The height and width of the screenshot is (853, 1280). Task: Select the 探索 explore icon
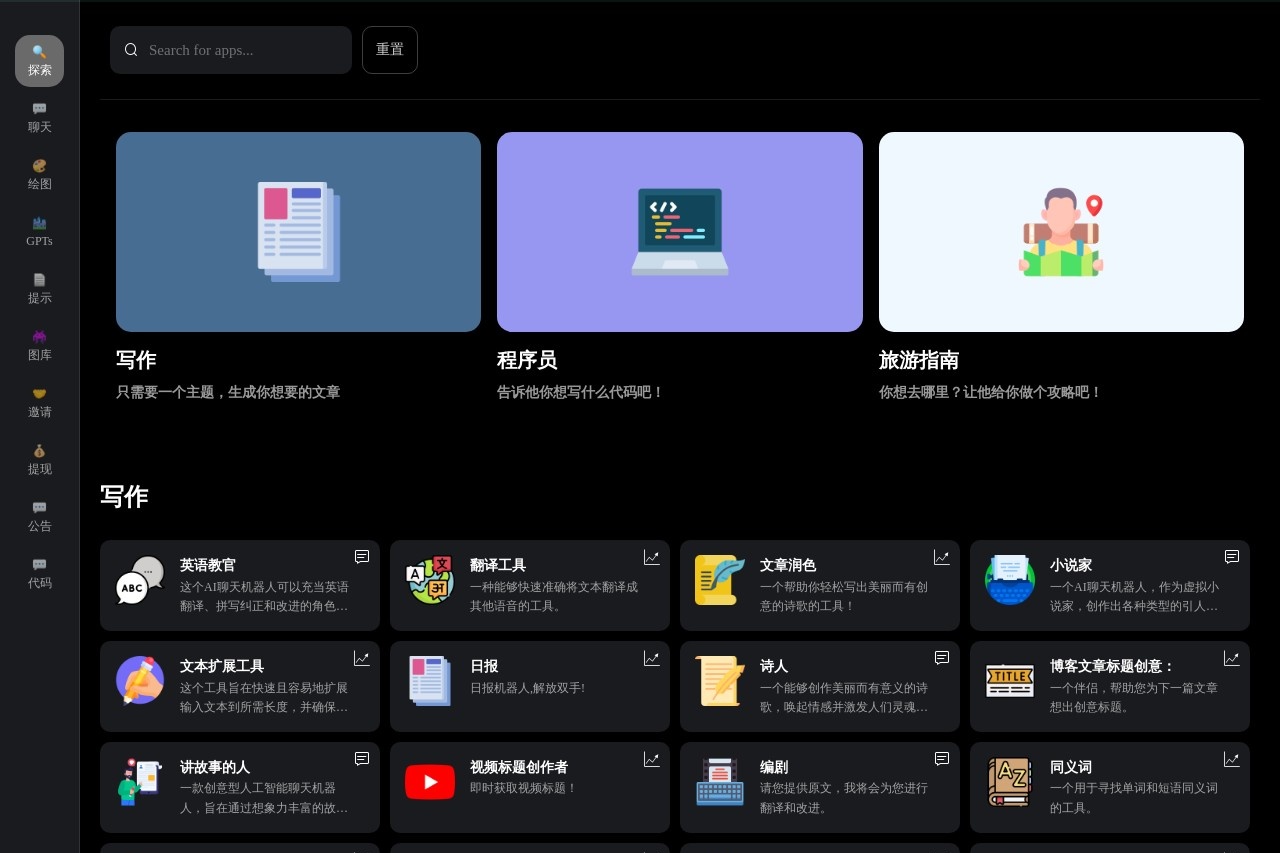(40, 60)
